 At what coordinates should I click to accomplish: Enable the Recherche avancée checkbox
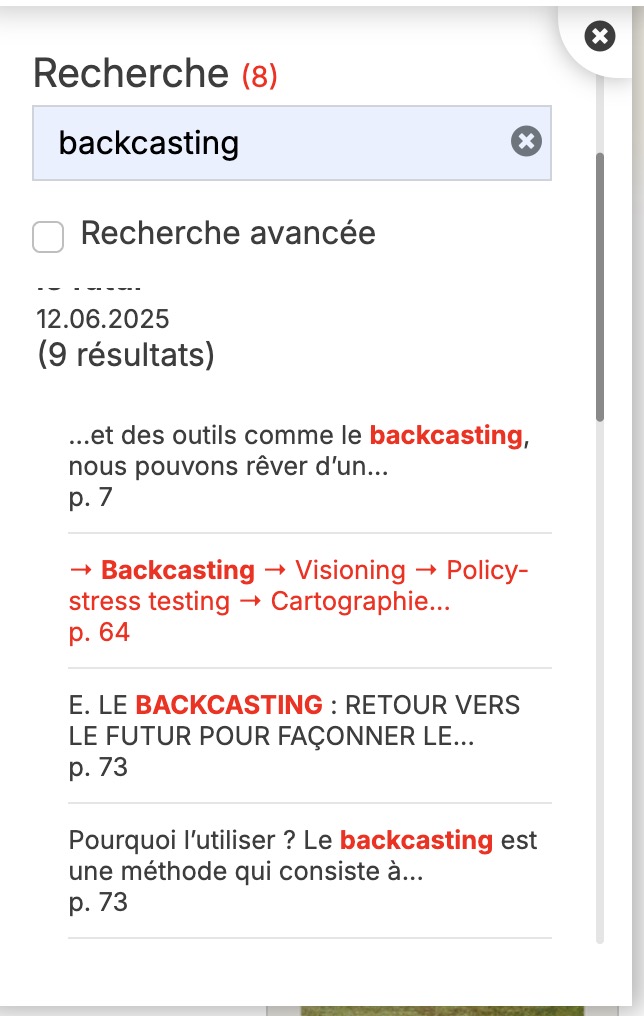(48, 237)
